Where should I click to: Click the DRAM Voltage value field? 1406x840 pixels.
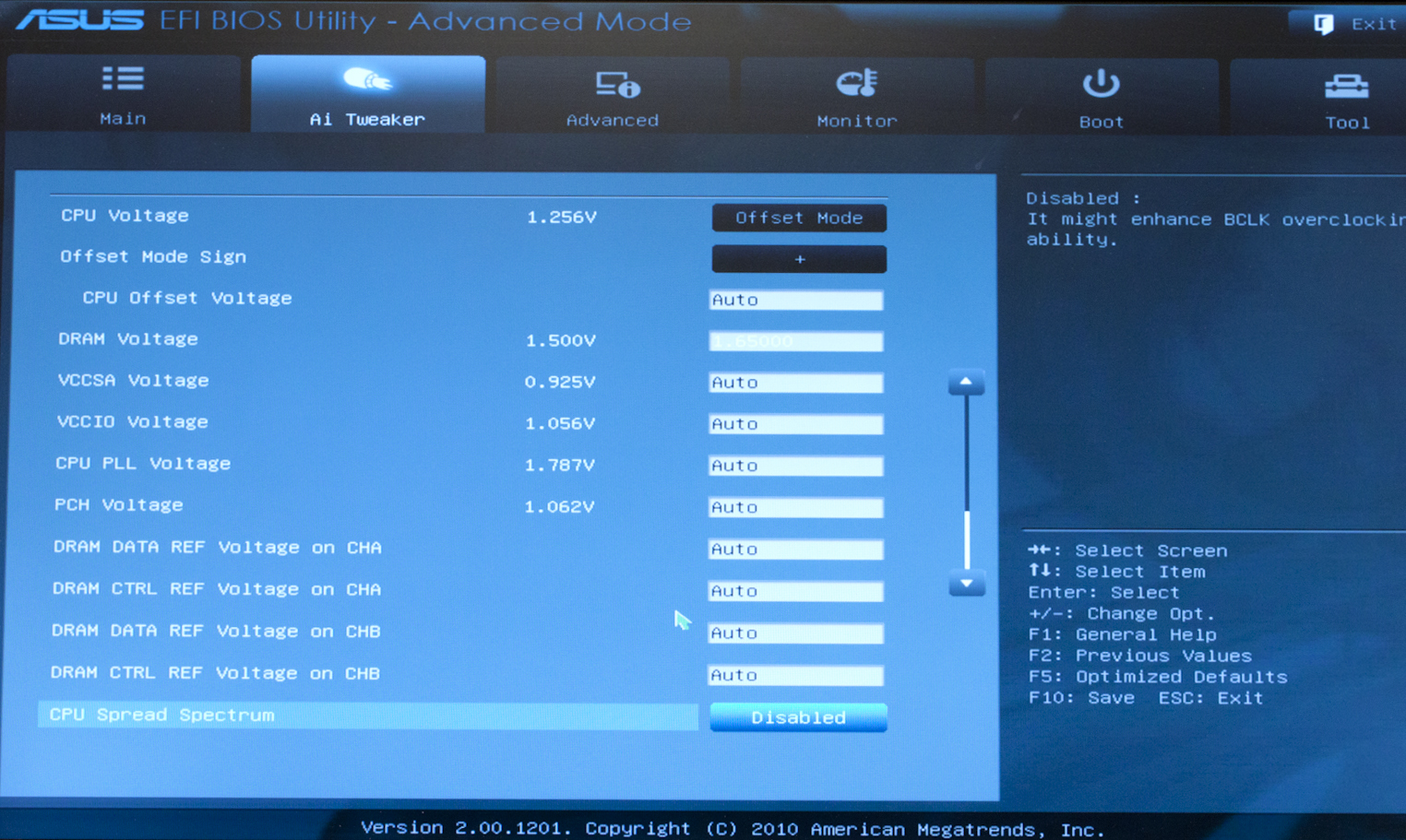795,341
